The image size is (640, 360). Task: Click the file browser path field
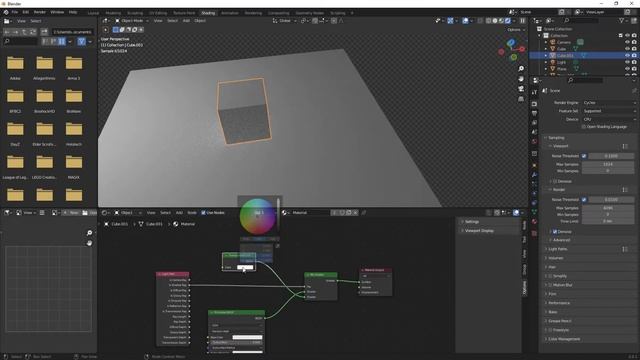[x=73, y=32]
